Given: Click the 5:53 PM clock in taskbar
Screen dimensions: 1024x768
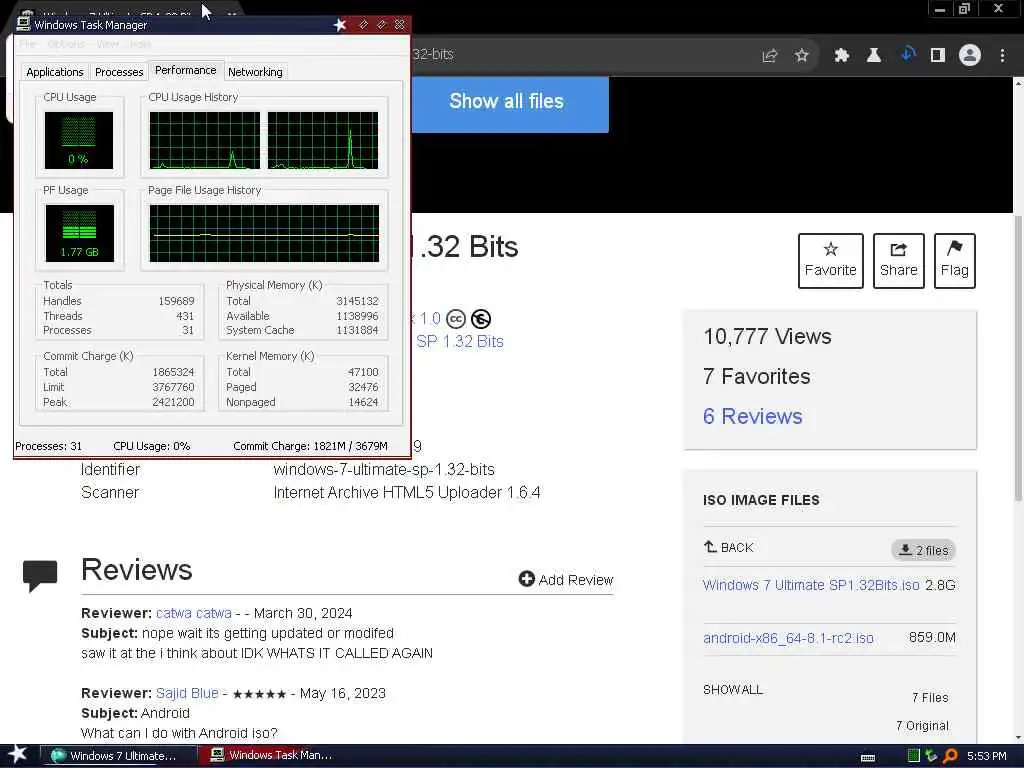Looking at the screenshot, I should tap(986, 756).
